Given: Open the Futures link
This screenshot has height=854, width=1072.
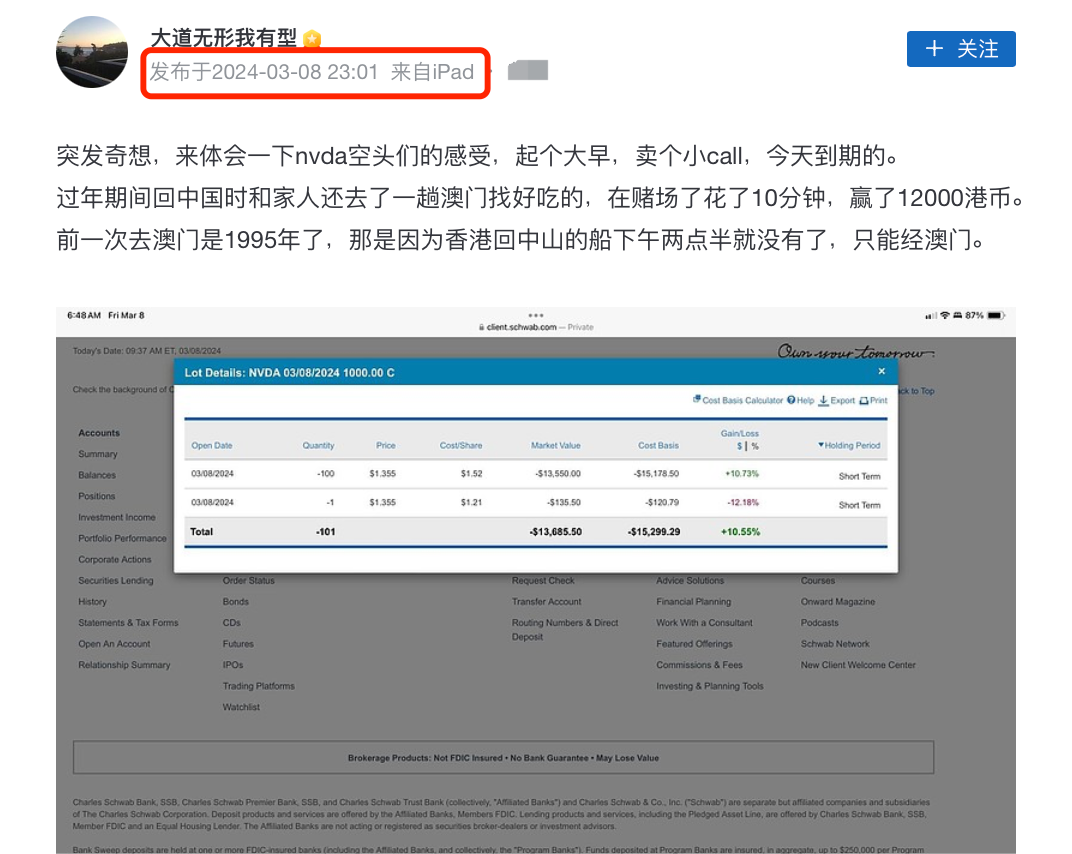Looking at the screenshot, I should [x=238, y=645].
